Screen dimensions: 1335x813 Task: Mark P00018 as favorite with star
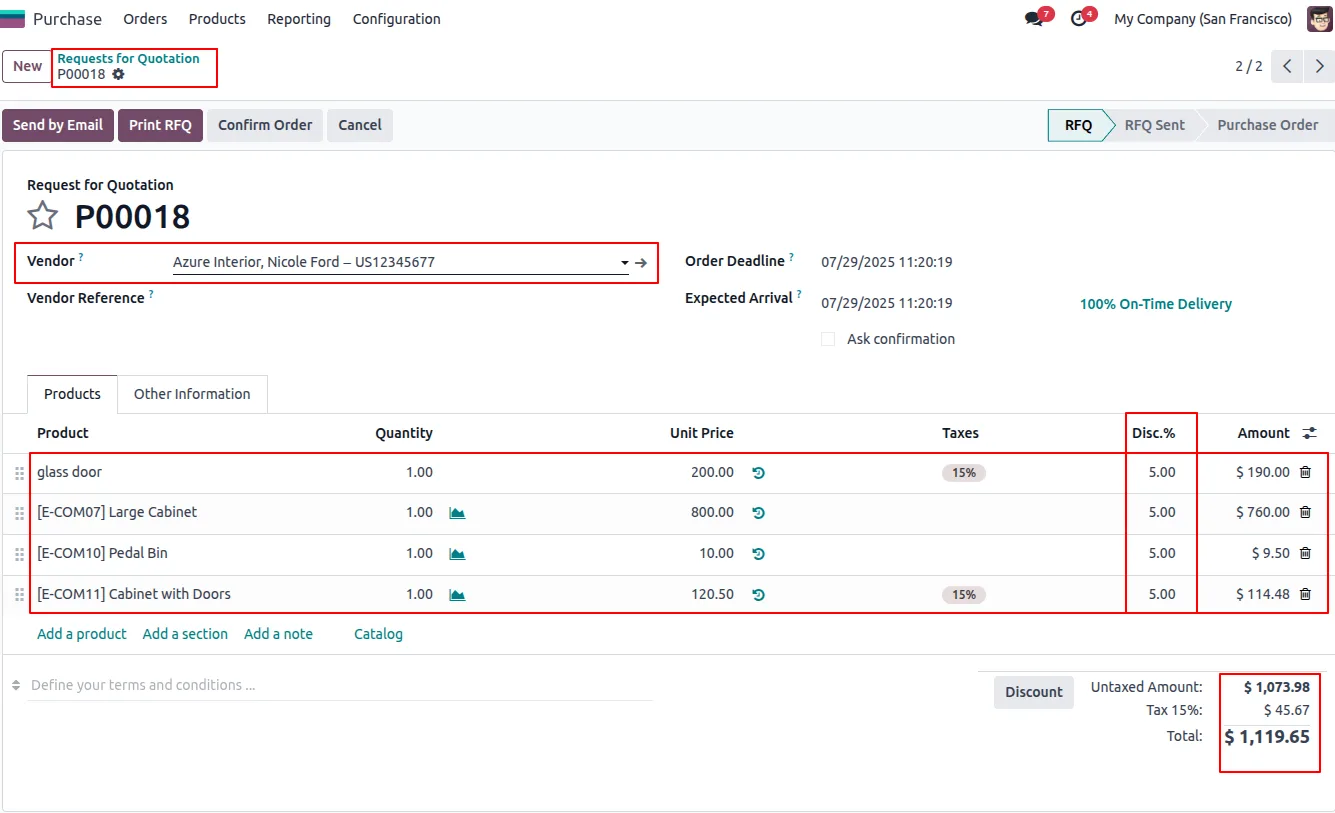pyautogui.click(x=43, y=216)
